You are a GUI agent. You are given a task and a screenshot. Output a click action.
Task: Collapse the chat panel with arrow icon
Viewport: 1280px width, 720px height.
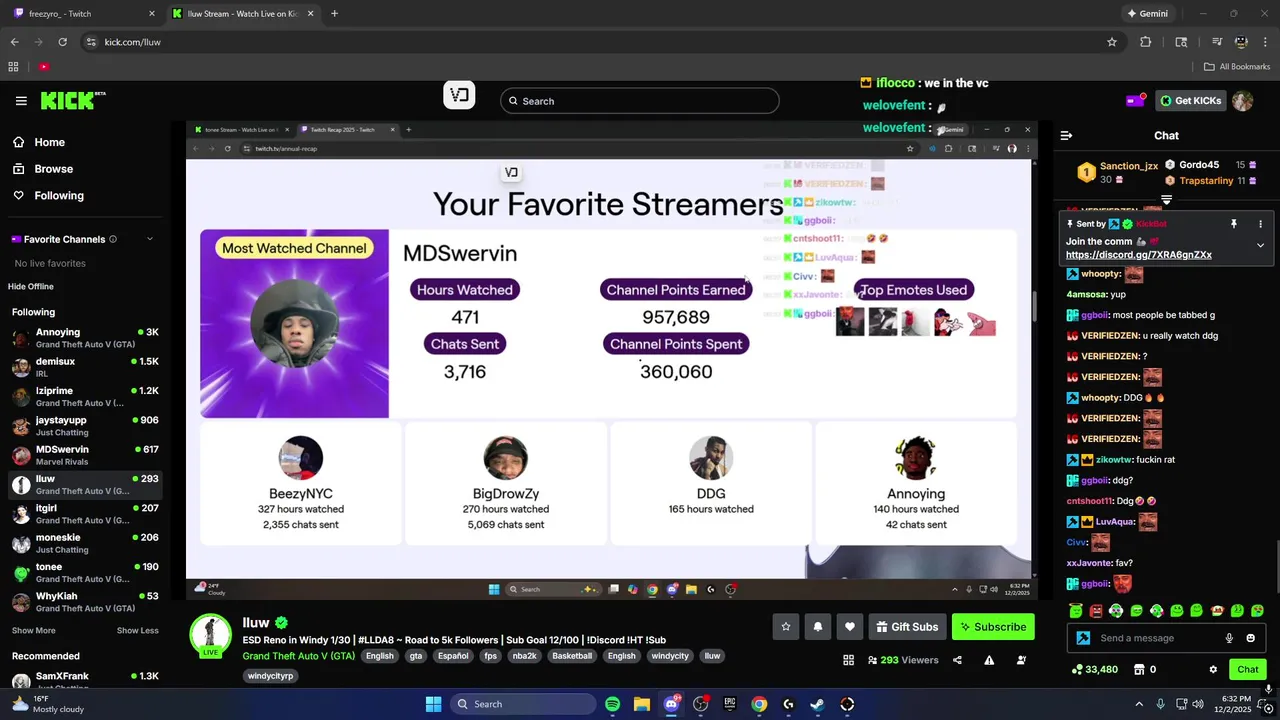click(1066, 135)
